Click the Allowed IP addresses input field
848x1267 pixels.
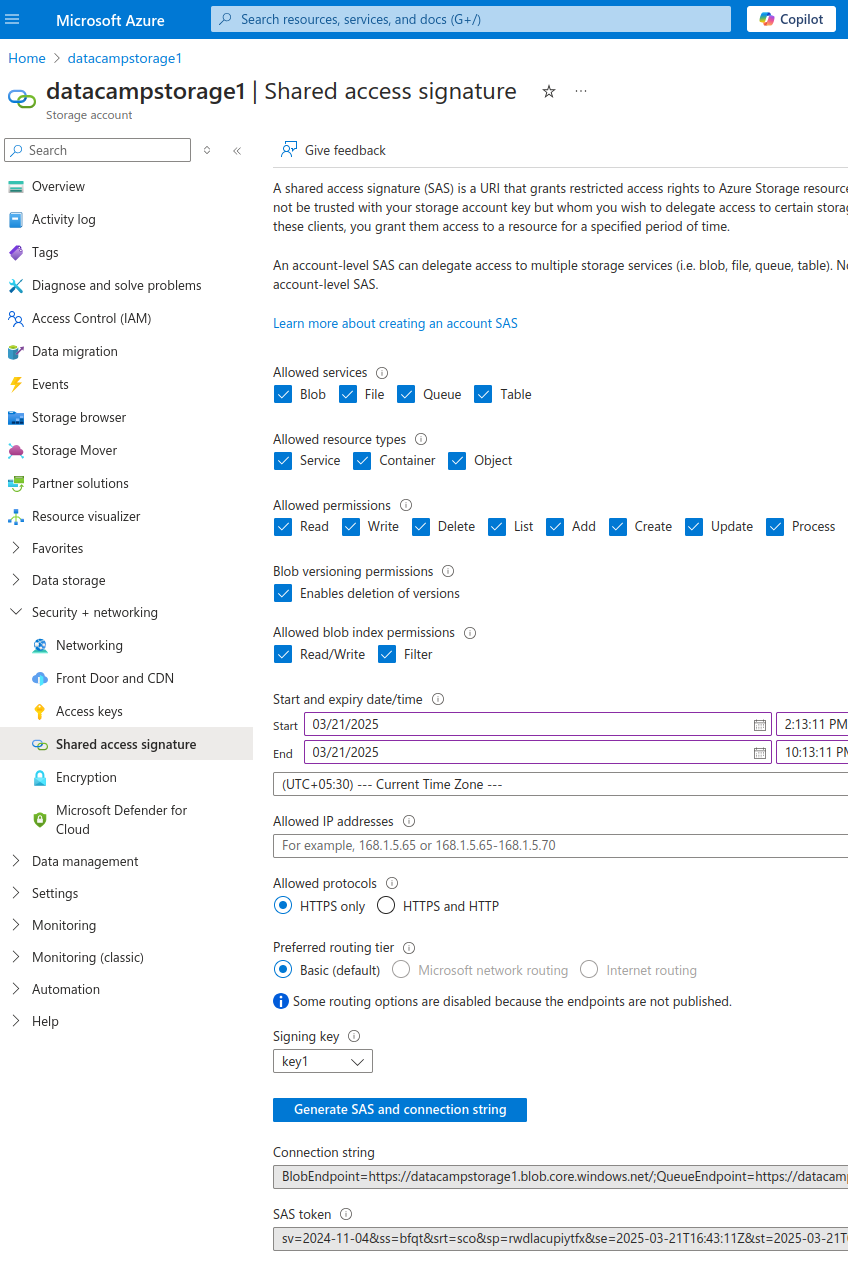pyautogui.click(x=560, y=846)
